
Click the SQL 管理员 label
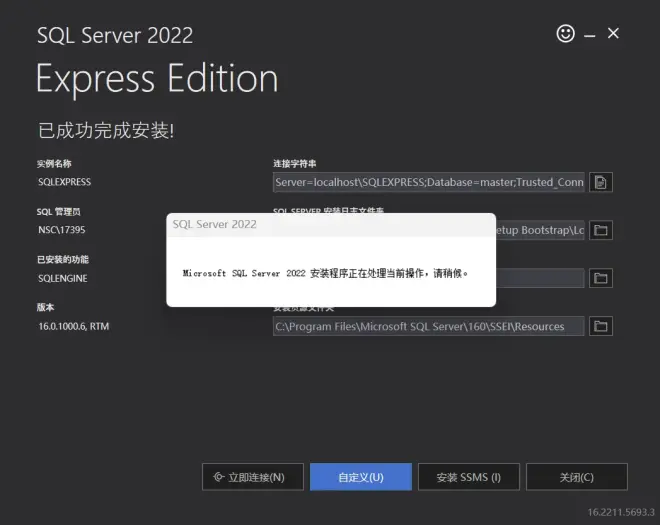pos(59,212)
